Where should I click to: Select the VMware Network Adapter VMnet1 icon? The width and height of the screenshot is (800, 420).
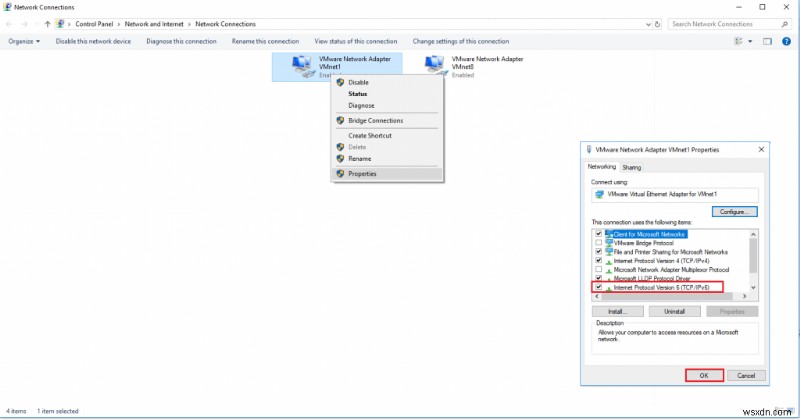point(299,66)
